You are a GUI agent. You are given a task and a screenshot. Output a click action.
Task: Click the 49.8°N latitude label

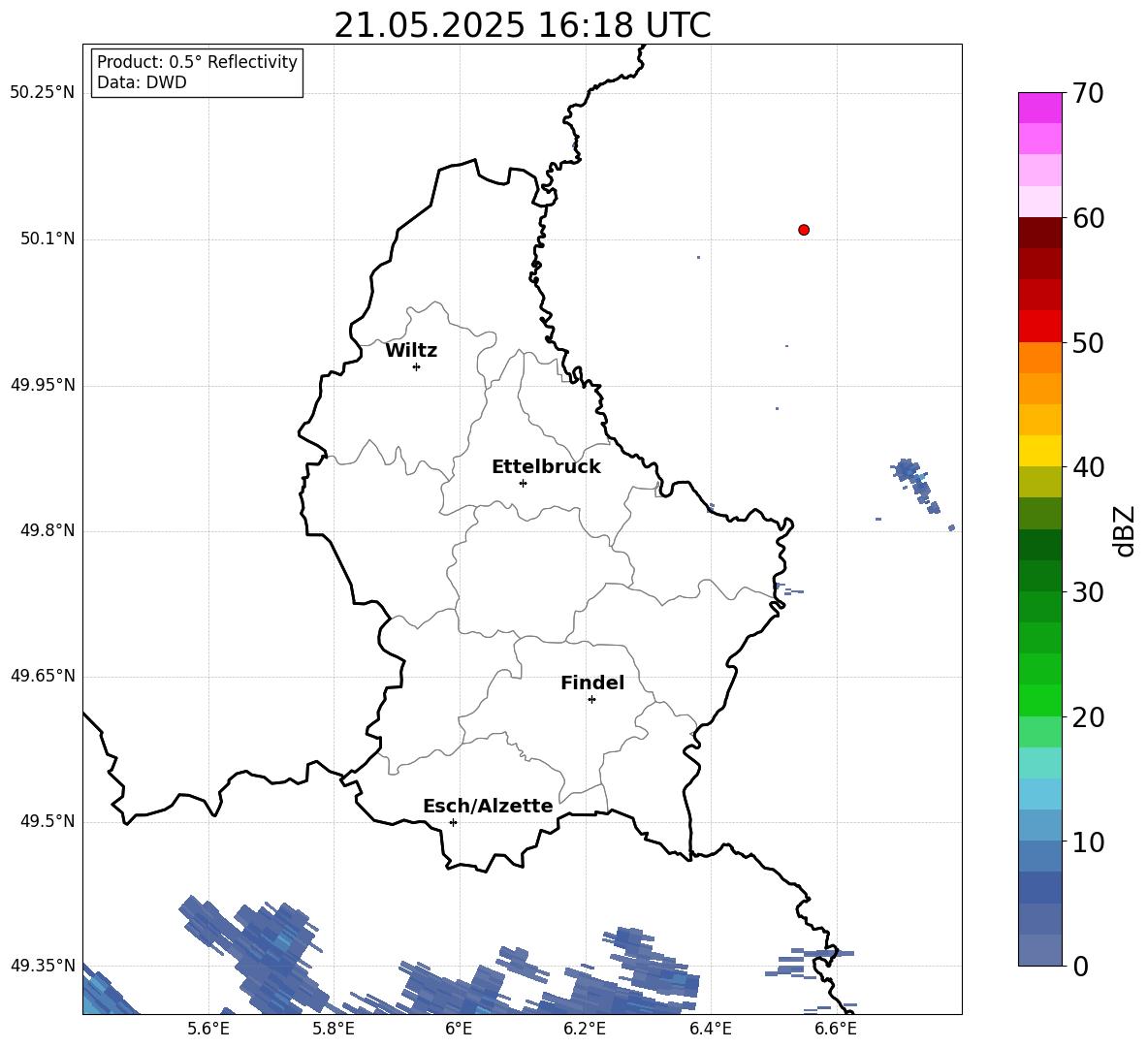click(x=48, y=530)
